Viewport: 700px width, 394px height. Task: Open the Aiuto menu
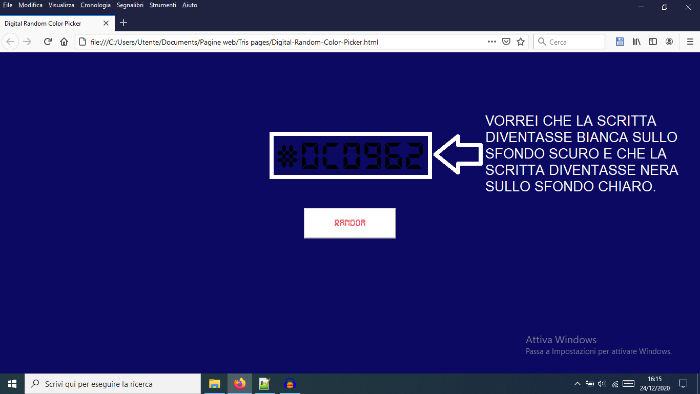click(190, 5)
